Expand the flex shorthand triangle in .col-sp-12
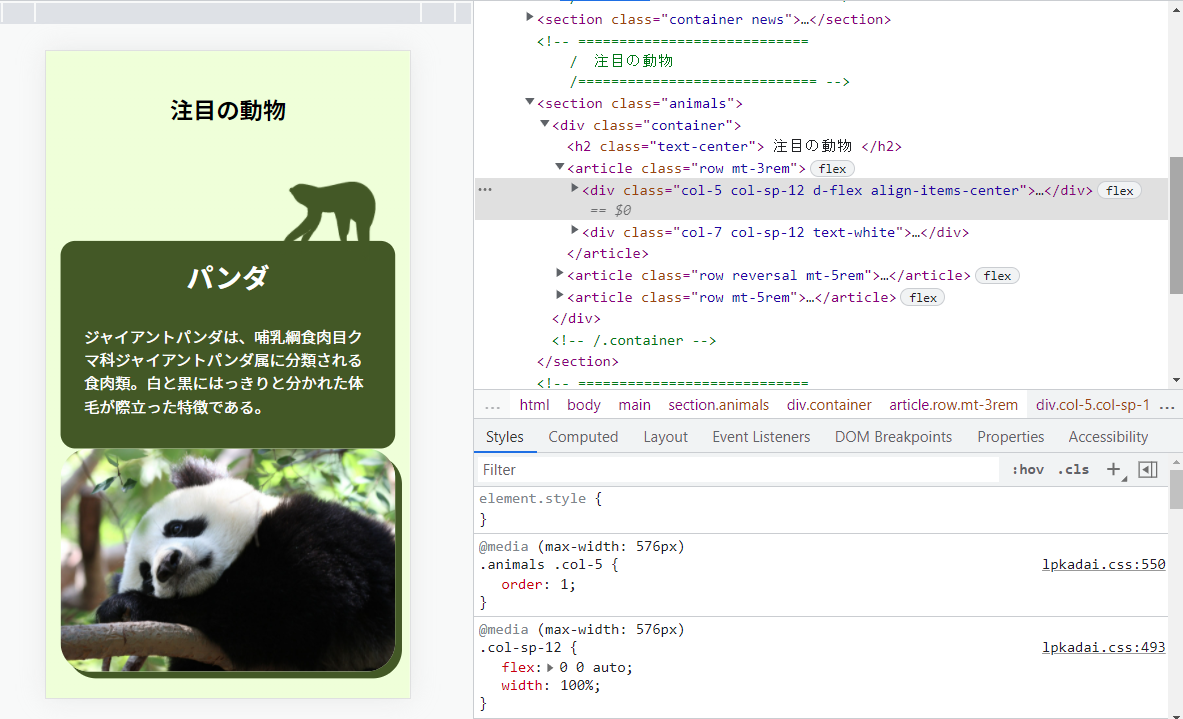1183x719 pixels. click(x=550, y=668)
